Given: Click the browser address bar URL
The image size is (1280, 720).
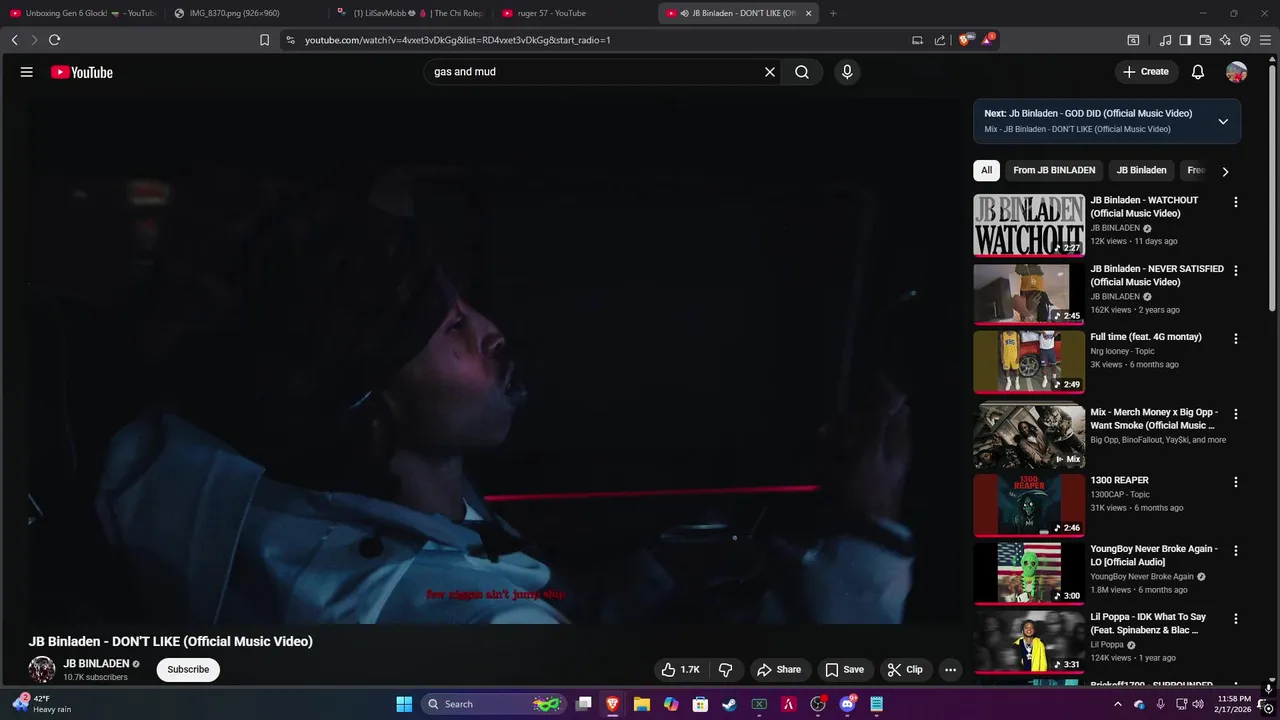Looking at the screenshot, I should [458, 40].
